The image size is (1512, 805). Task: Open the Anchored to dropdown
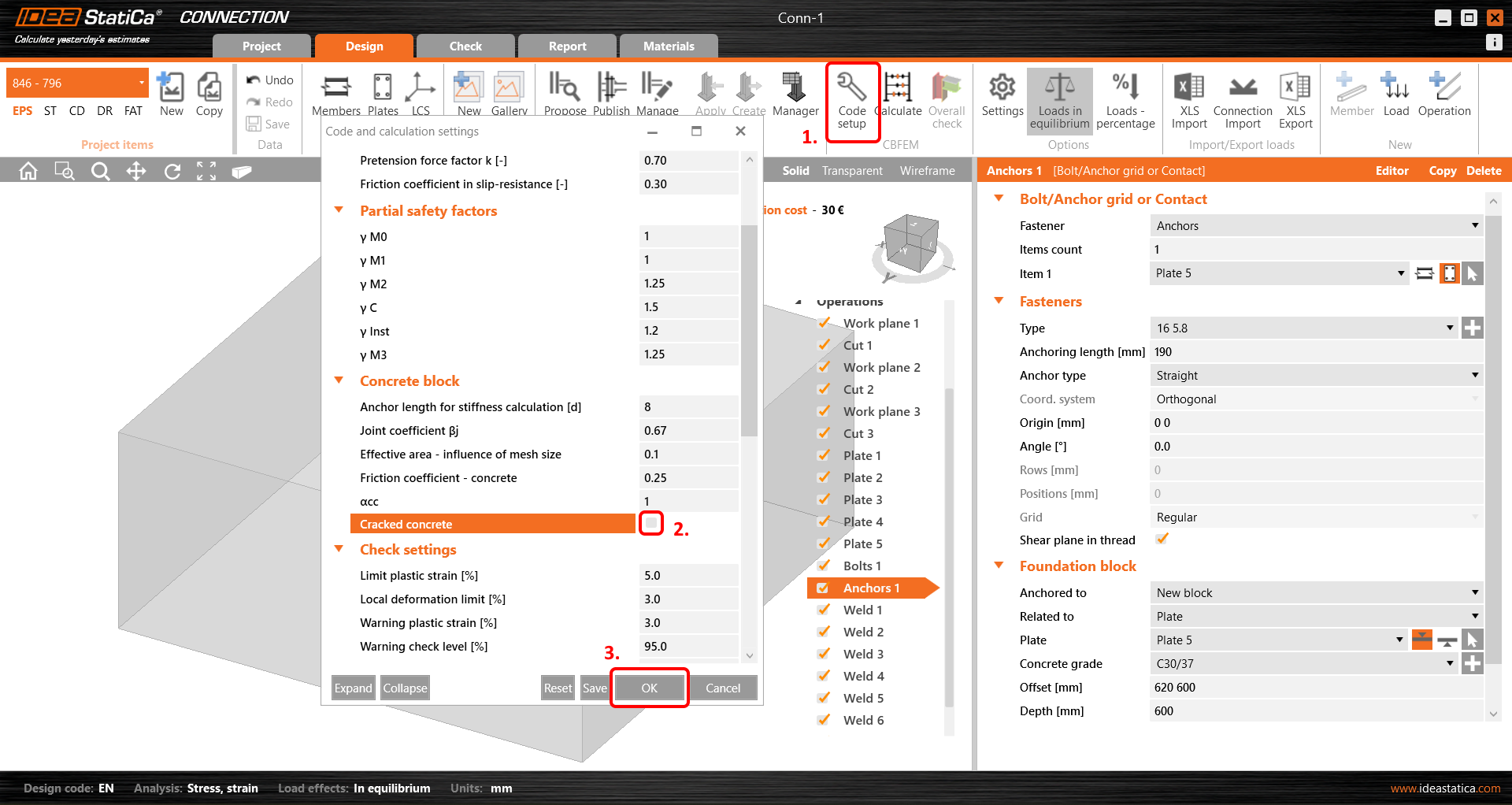point(1317,593)
